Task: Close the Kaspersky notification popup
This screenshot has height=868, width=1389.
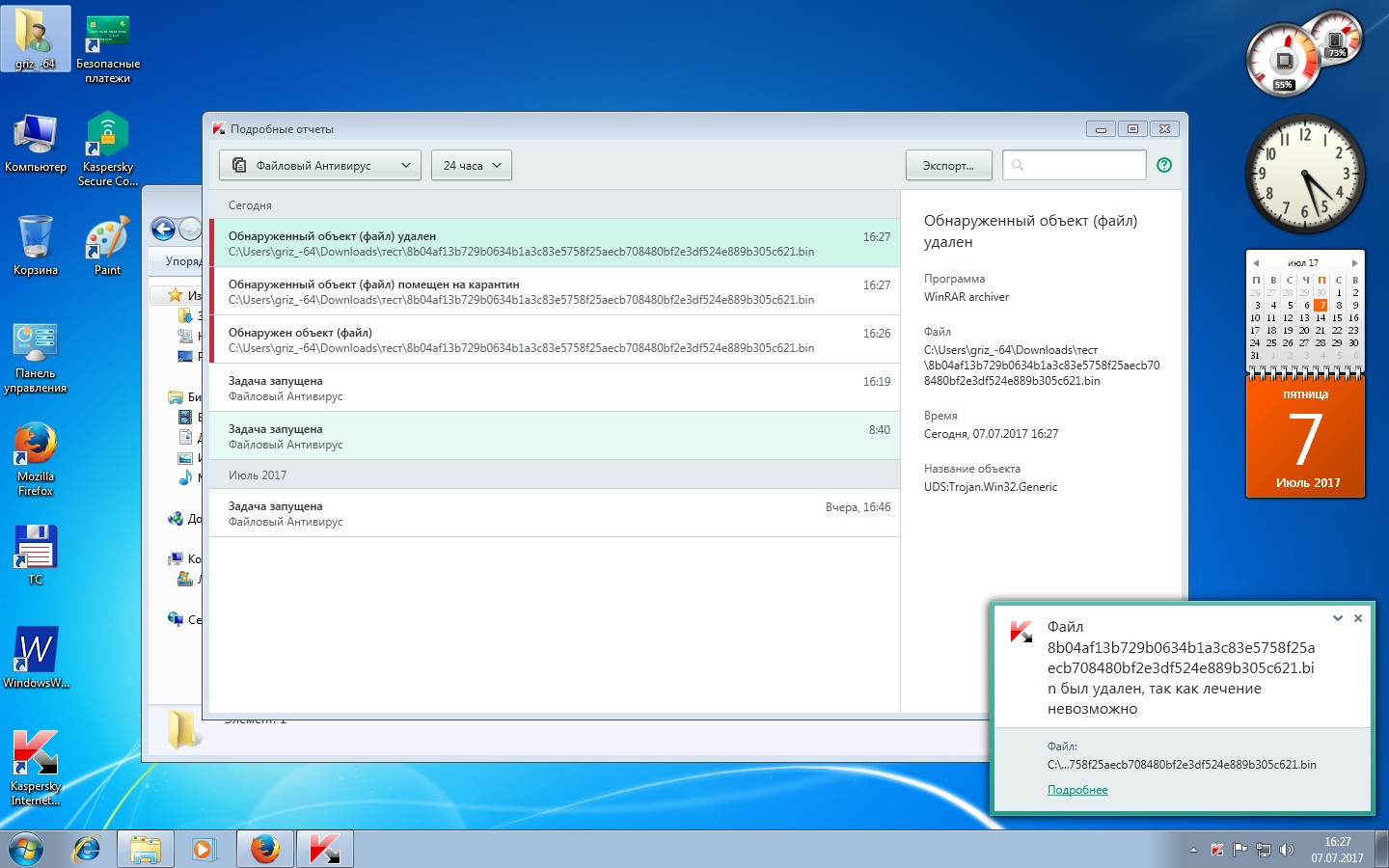Action: 1358,618
